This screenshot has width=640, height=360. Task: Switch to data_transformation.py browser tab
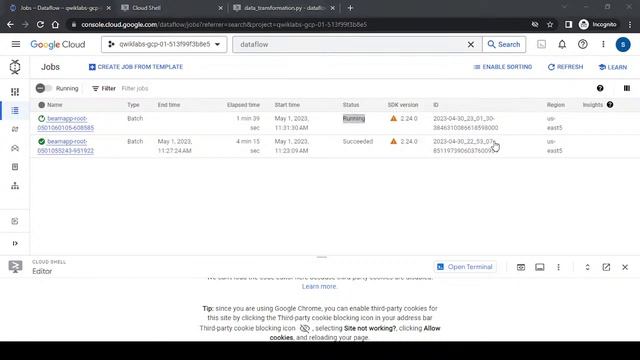(x=284, y=8)
